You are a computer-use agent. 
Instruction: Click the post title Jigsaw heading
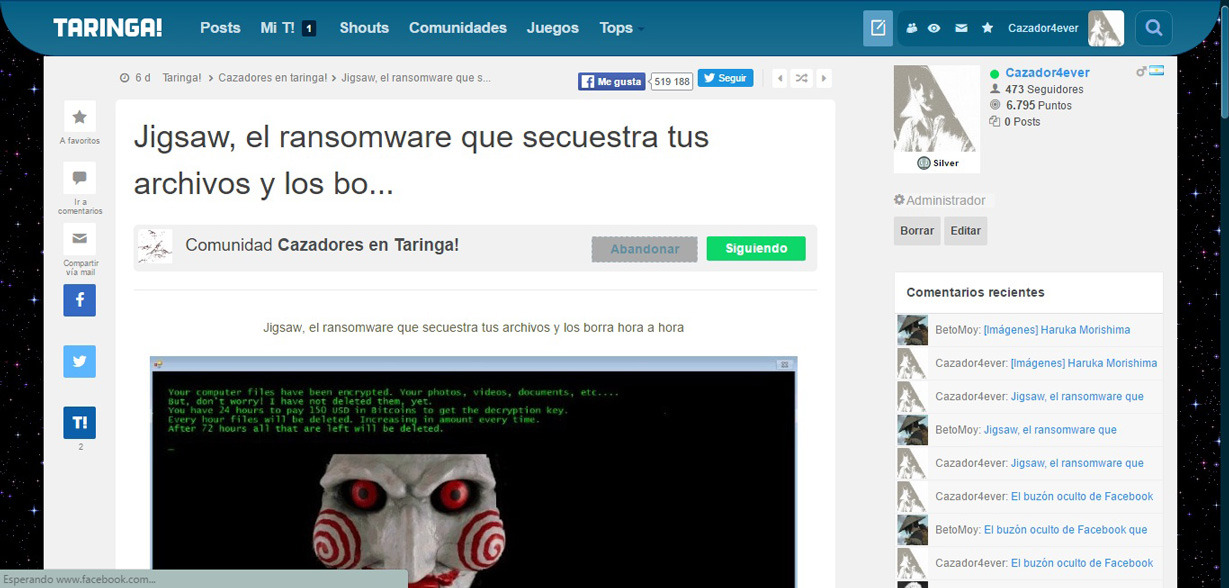(x=422, y=160)
